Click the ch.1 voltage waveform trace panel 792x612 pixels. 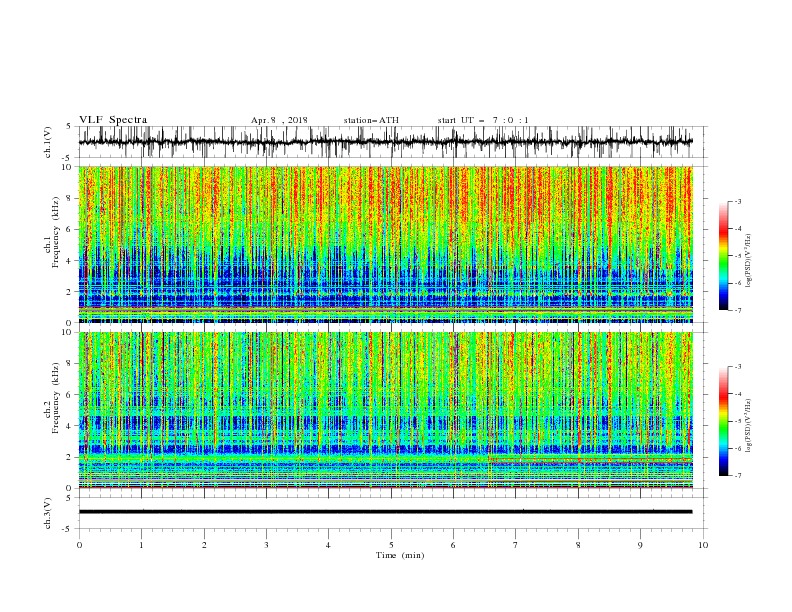tap(393, 142)
